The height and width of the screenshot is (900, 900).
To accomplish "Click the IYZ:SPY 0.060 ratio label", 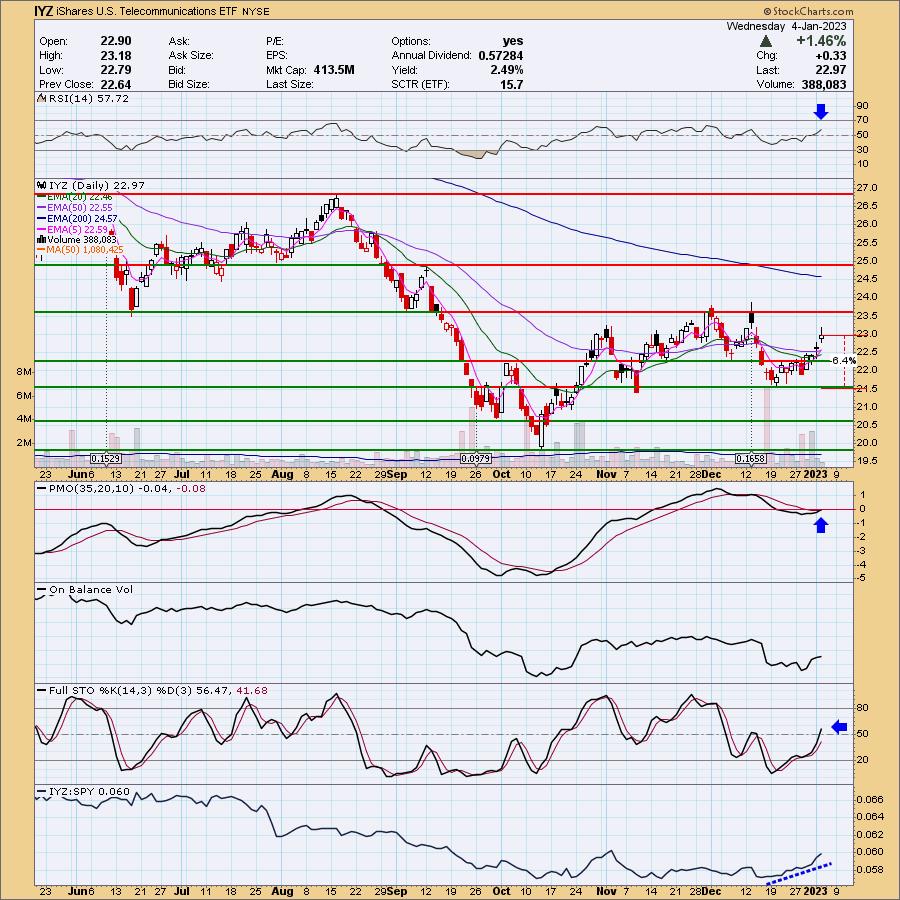I will coord(89,792).
